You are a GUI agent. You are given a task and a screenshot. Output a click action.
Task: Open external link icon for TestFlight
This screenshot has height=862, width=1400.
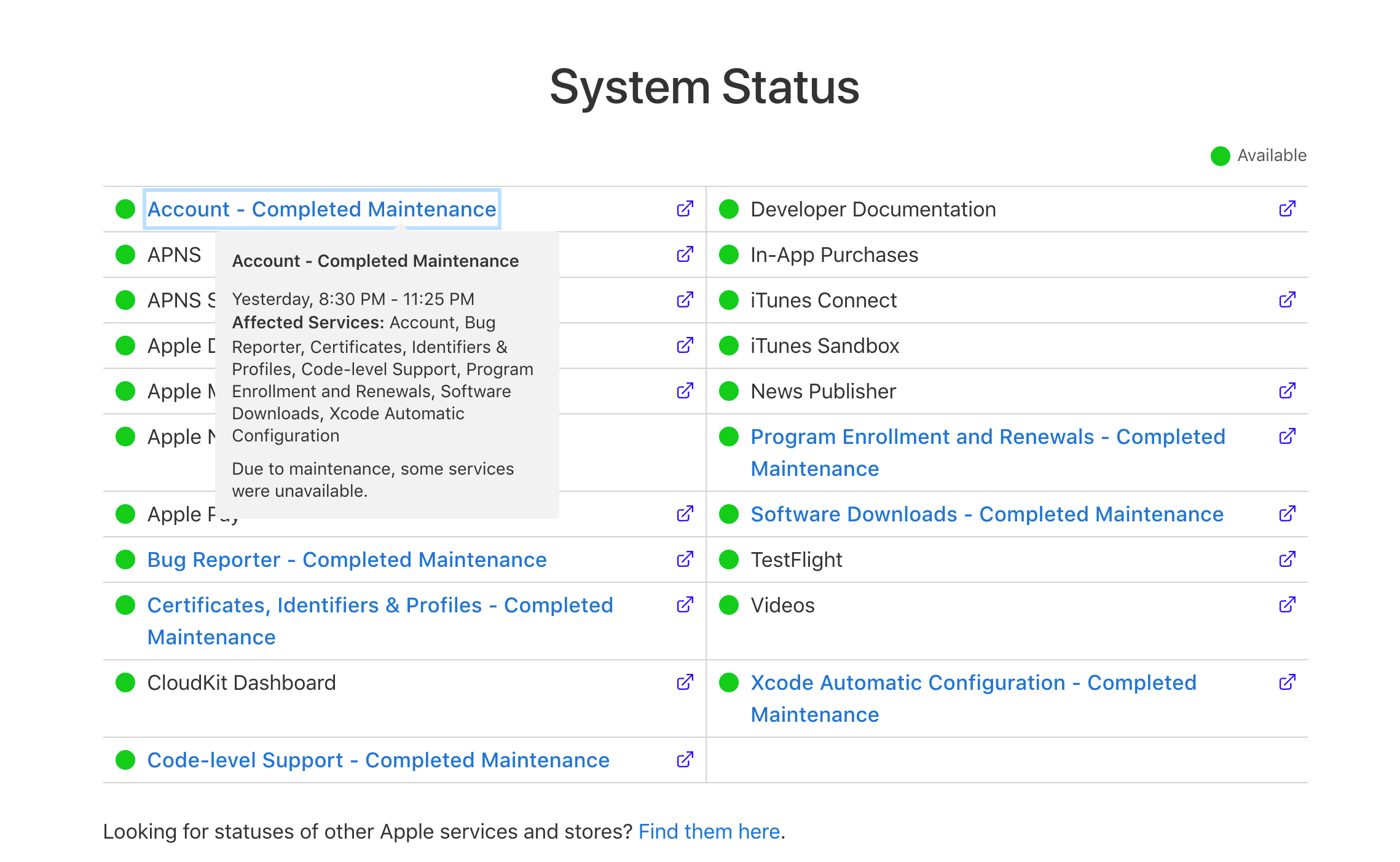1287,560
